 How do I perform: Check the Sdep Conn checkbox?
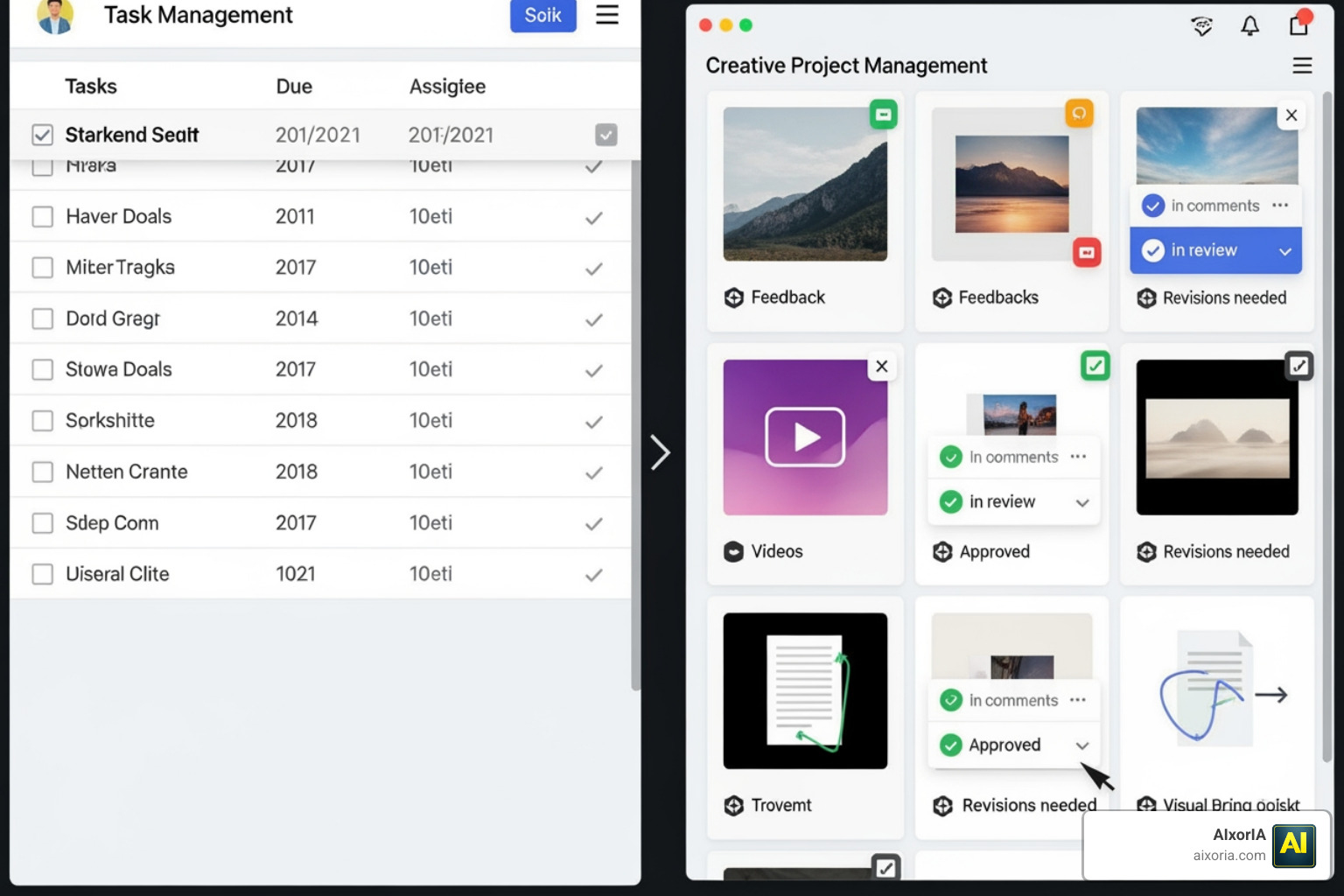tap(42, 523)
